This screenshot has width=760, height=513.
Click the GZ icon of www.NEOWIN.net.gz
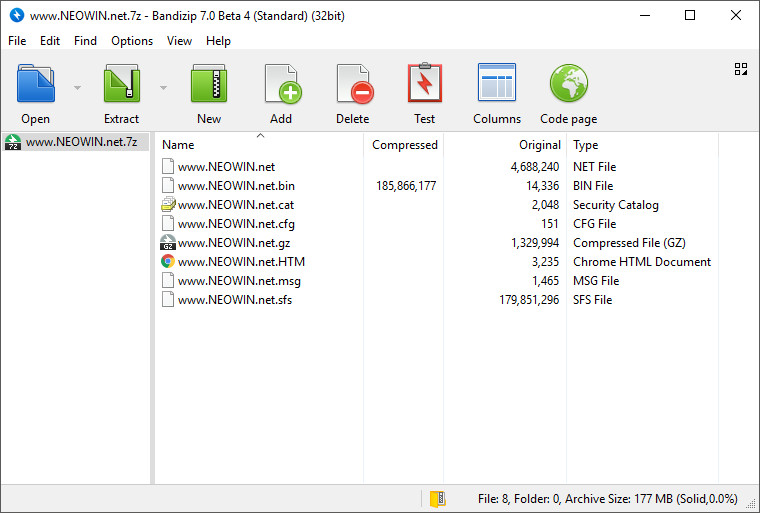168,242
